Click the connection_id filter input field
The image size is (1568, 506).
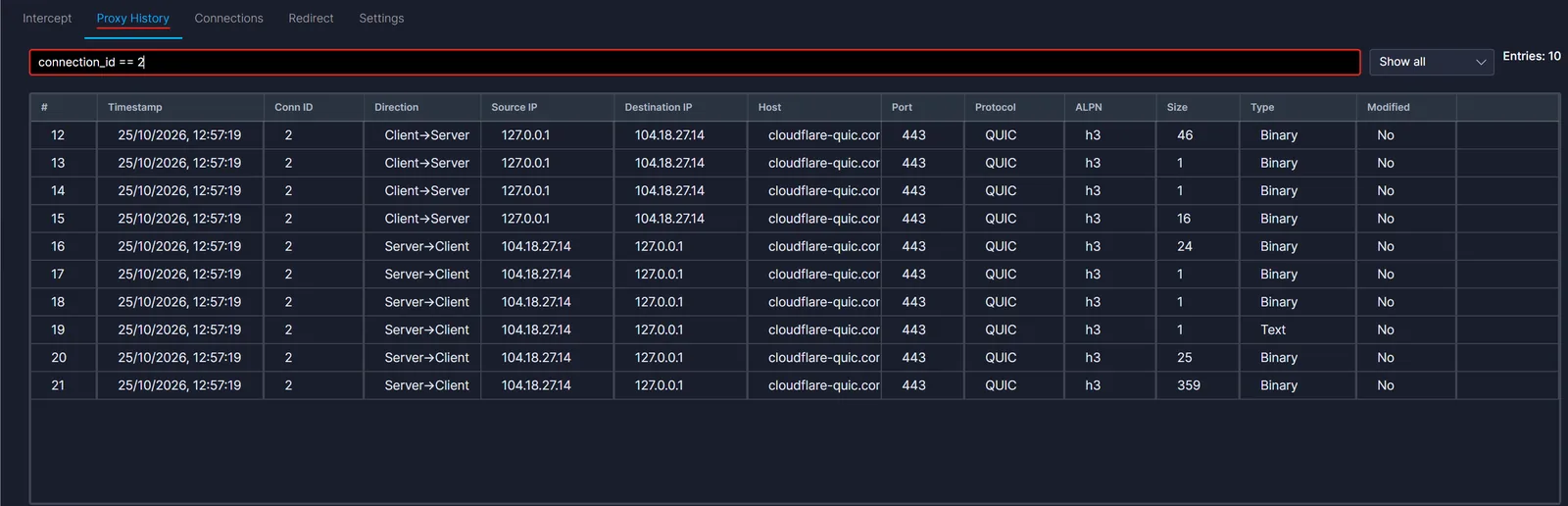(x=695, y=62)
